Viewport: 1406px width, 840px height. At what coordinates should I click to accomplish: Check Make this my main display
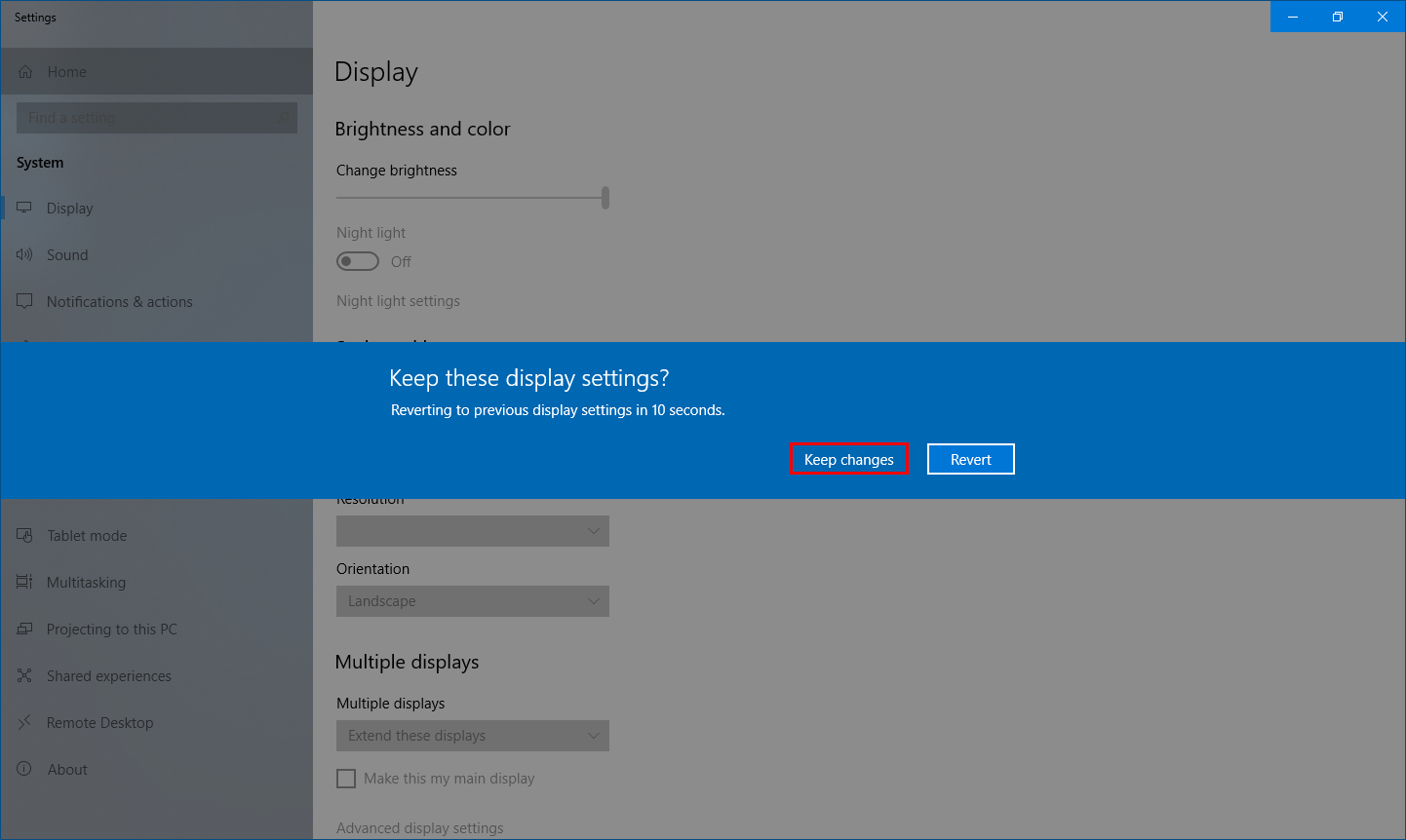click(346, 779)
